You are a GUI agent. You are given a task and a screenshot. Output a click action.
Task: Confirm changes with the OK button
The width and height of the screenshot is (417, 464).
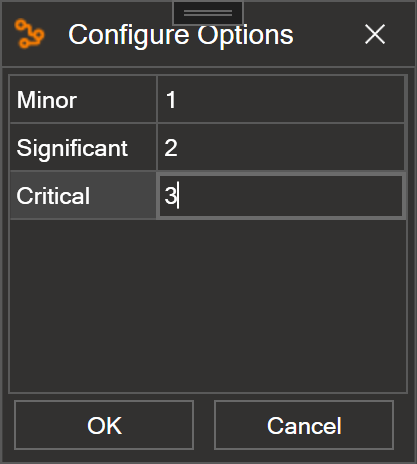coord(104,425)
